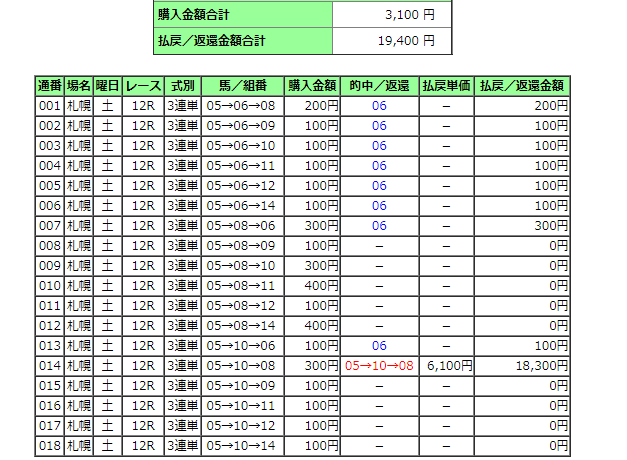627x460 pixels.
Task: Click the blue 06 link in row 001
Action: pyautogui.click(x=379, y=105)
